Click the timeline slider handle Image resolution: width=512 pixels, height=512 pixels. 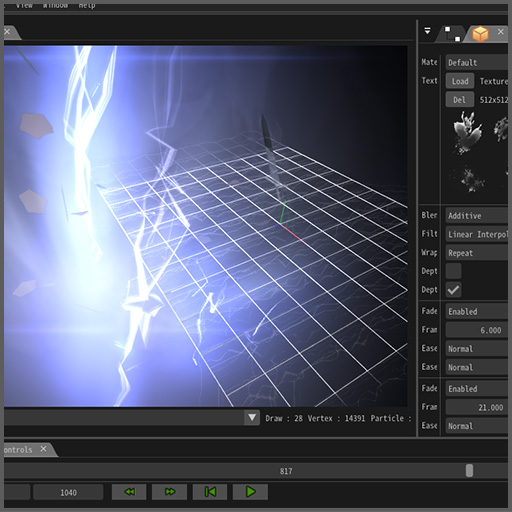(x=469, y=471)
